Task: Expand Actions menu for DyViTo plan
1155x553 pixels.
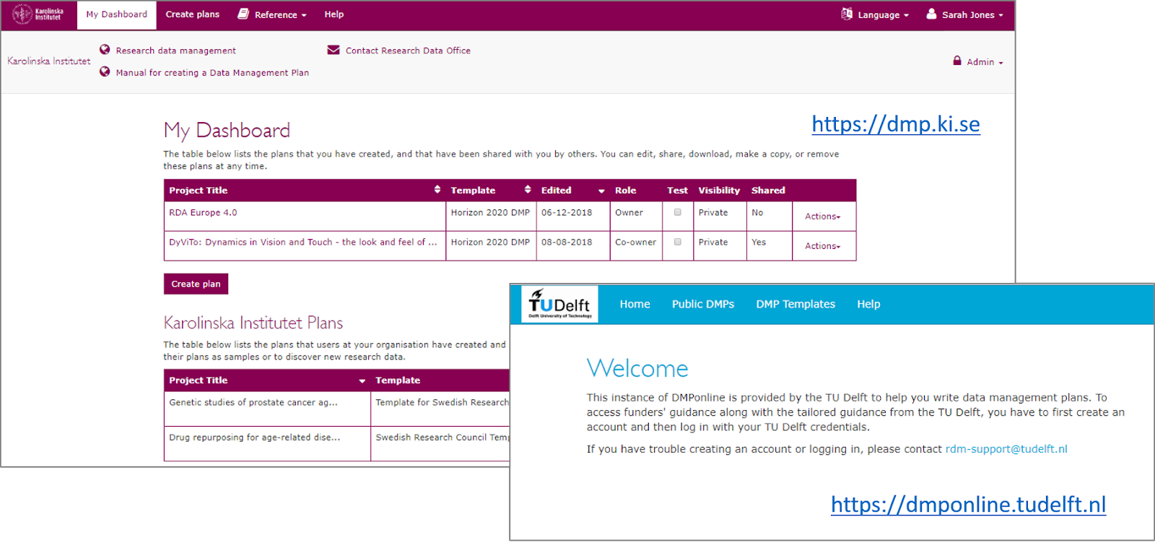Action: 822,246
